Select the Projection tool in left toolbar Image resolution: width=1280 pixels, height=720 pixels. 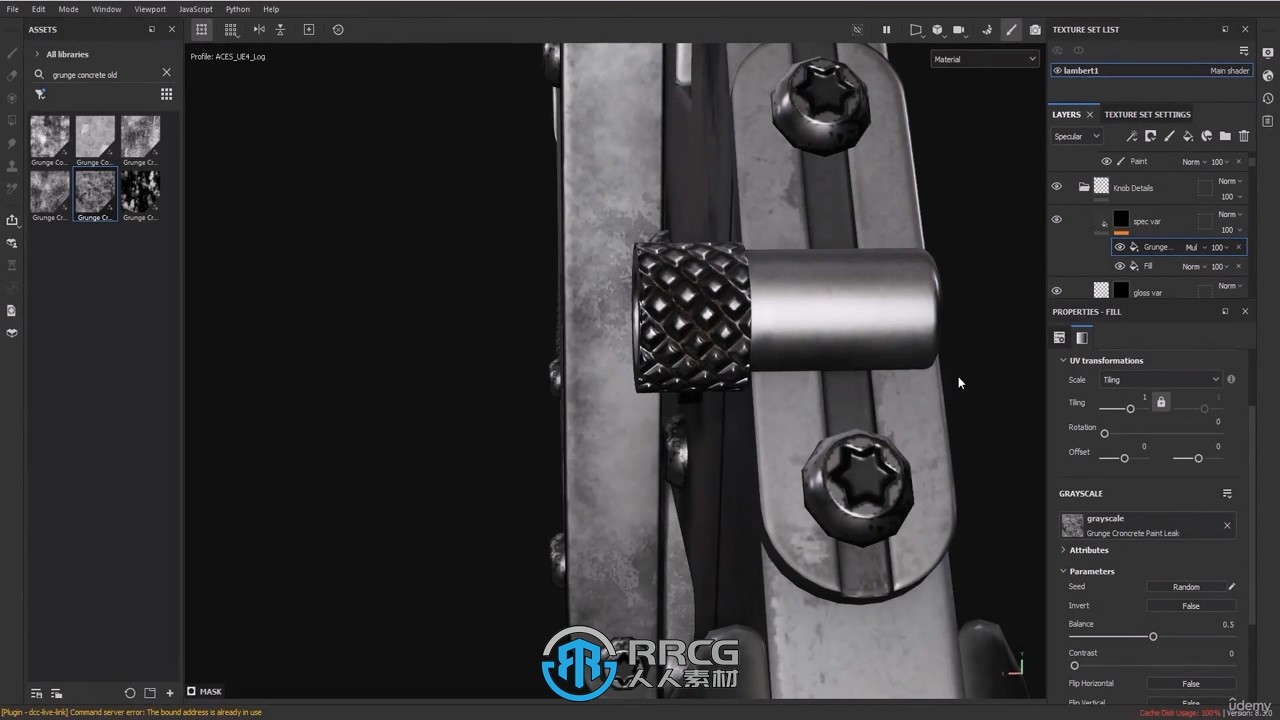tap(12, 98)
